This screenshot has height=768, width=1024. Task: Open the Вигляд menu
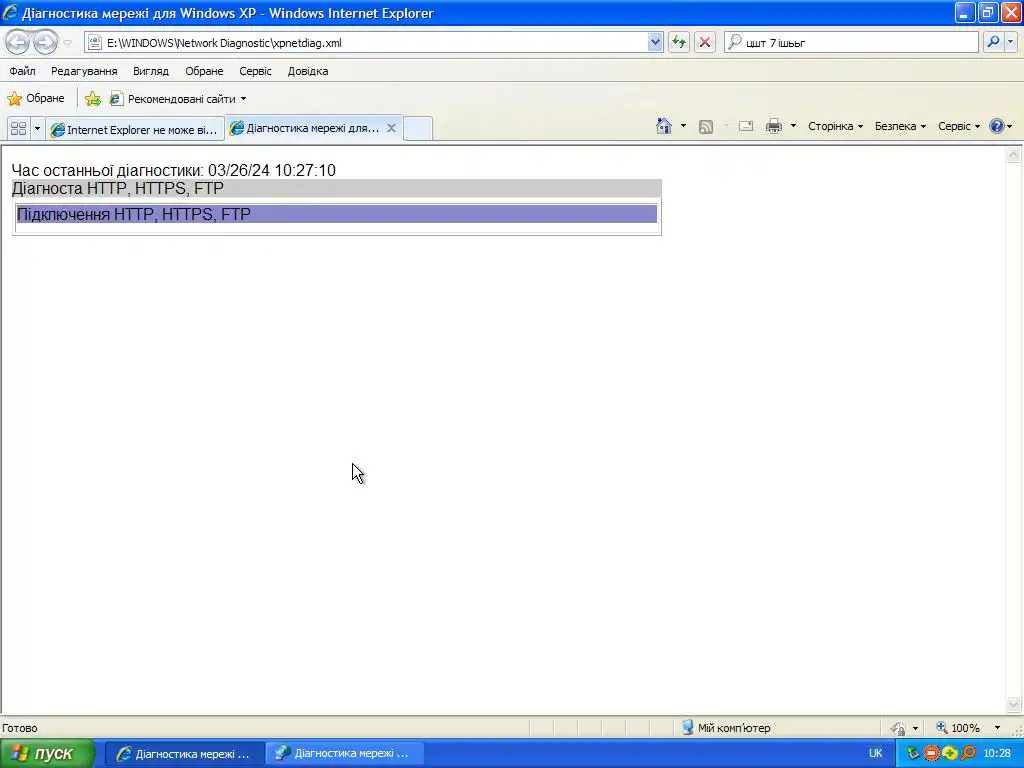tap(151, 71)
